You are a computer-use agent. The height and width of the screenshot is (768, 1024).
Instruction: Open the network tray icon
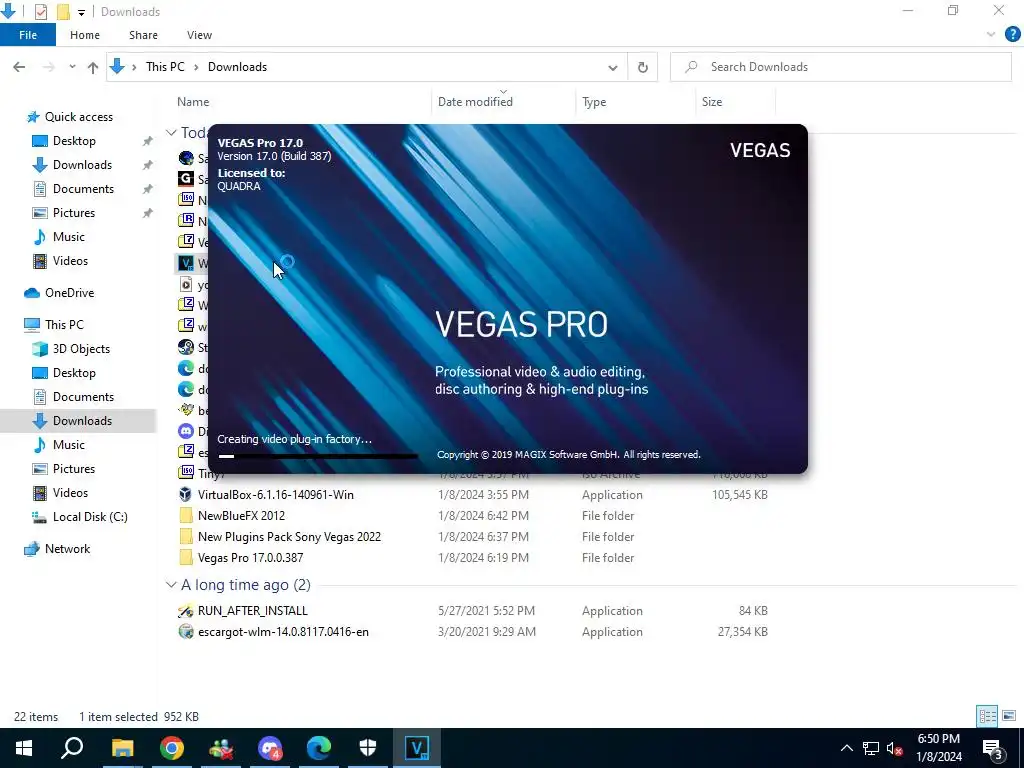871,748
